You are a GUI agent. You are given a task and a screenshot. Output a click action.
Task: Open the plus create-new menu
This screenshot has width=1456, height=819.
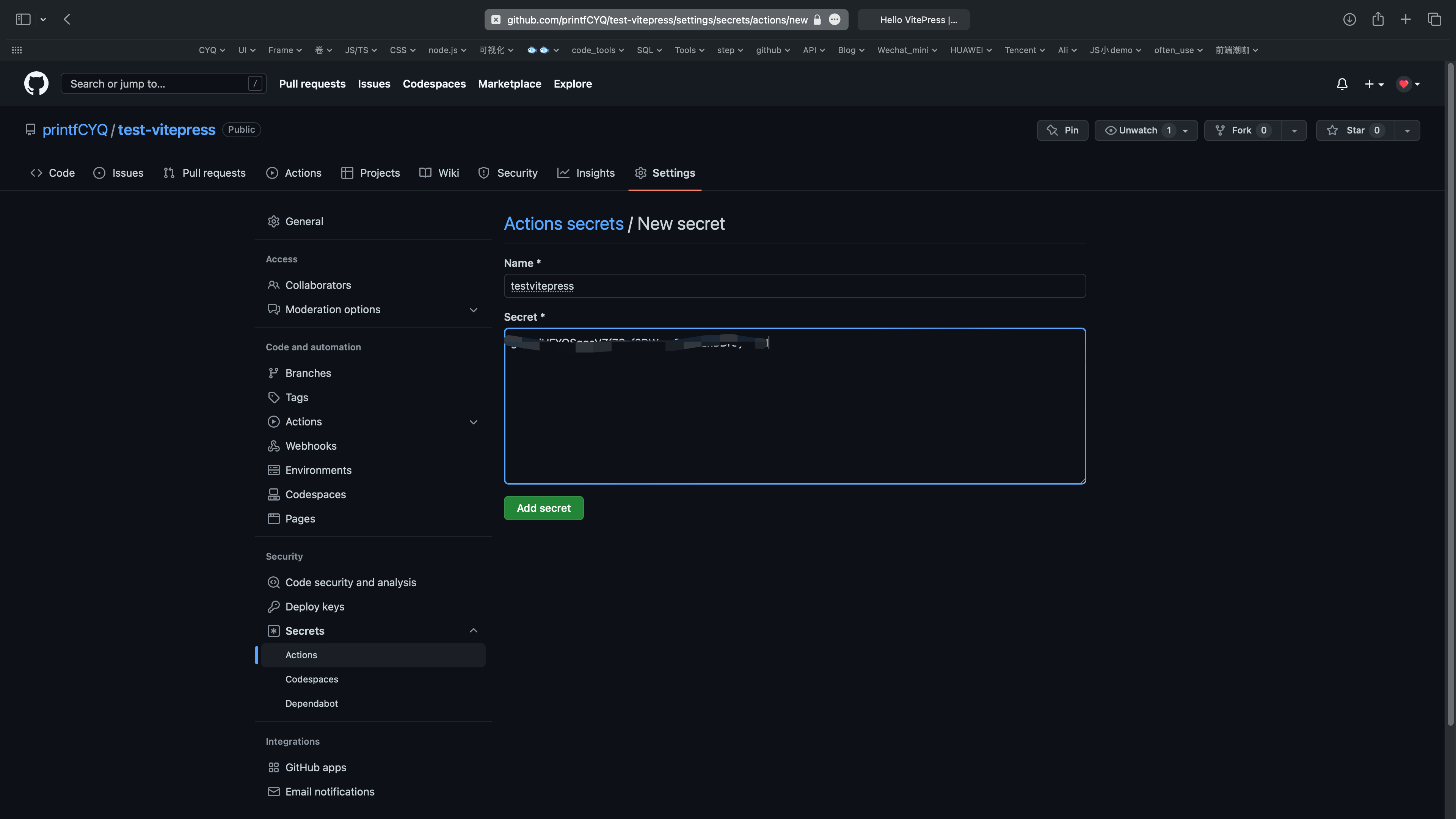coord(1374,84)
